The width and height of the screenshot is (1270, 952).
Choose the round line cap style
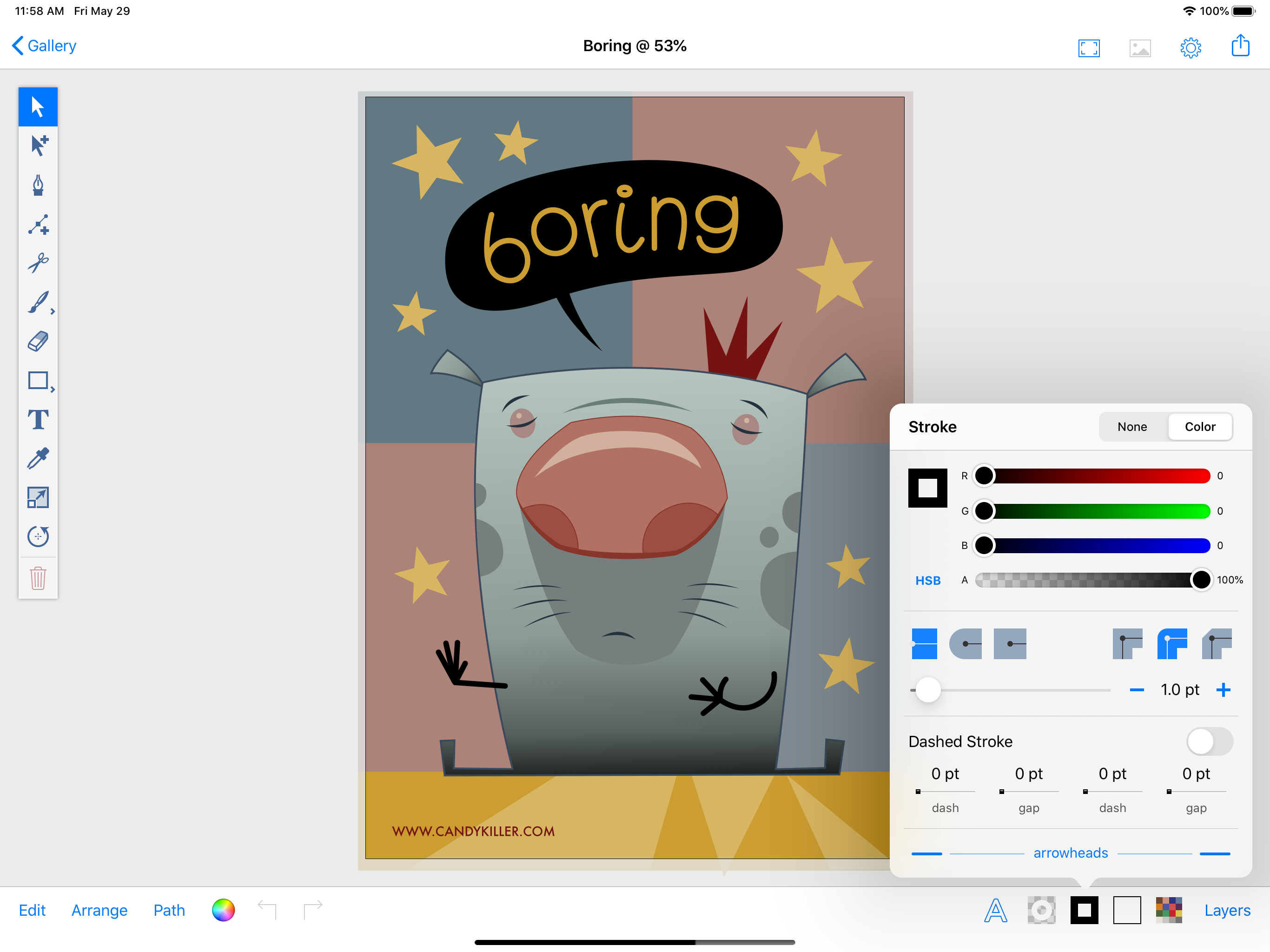pos(966,644)
